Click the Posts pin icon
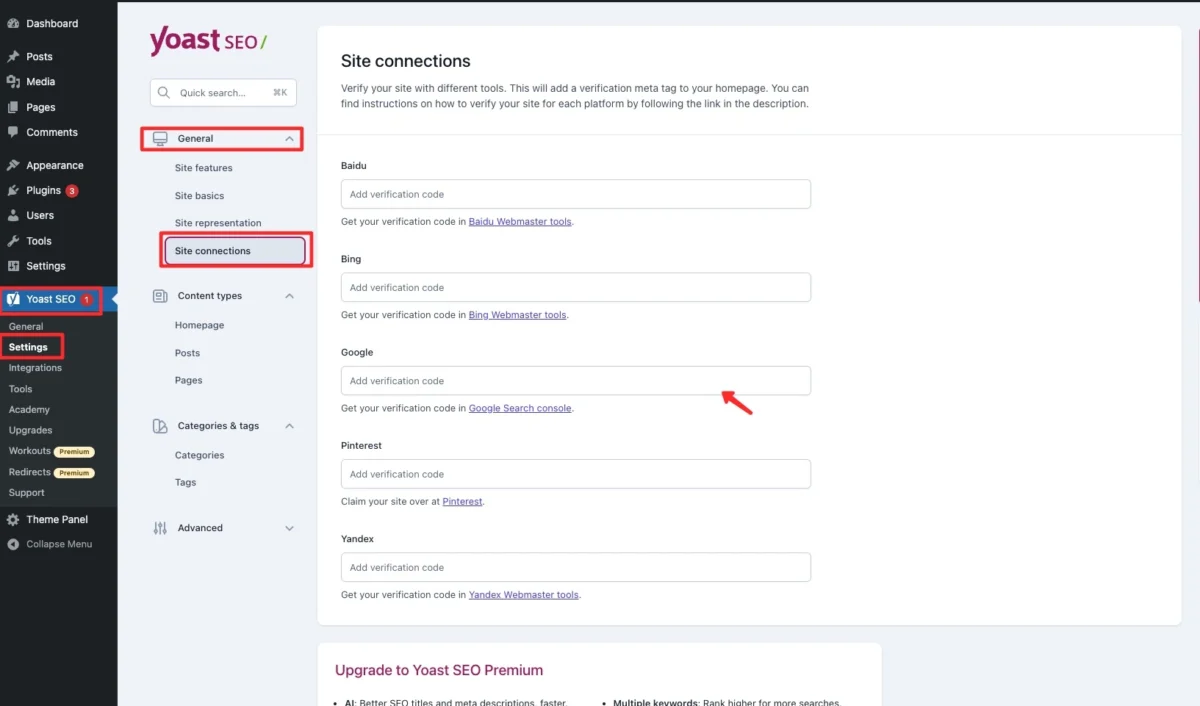Image resolution: width=1200 pixels, height=706 pixels. click(13, 57)
